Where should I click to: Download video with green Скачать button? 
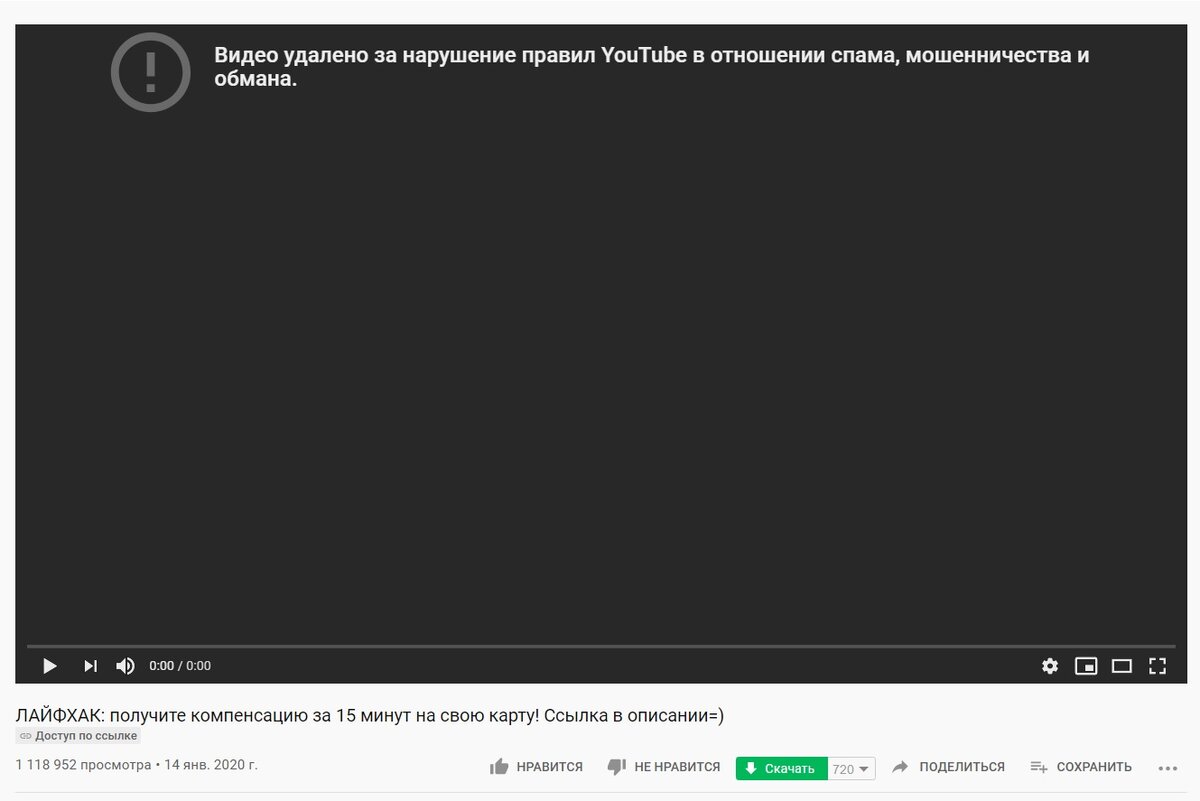[781, 768]
